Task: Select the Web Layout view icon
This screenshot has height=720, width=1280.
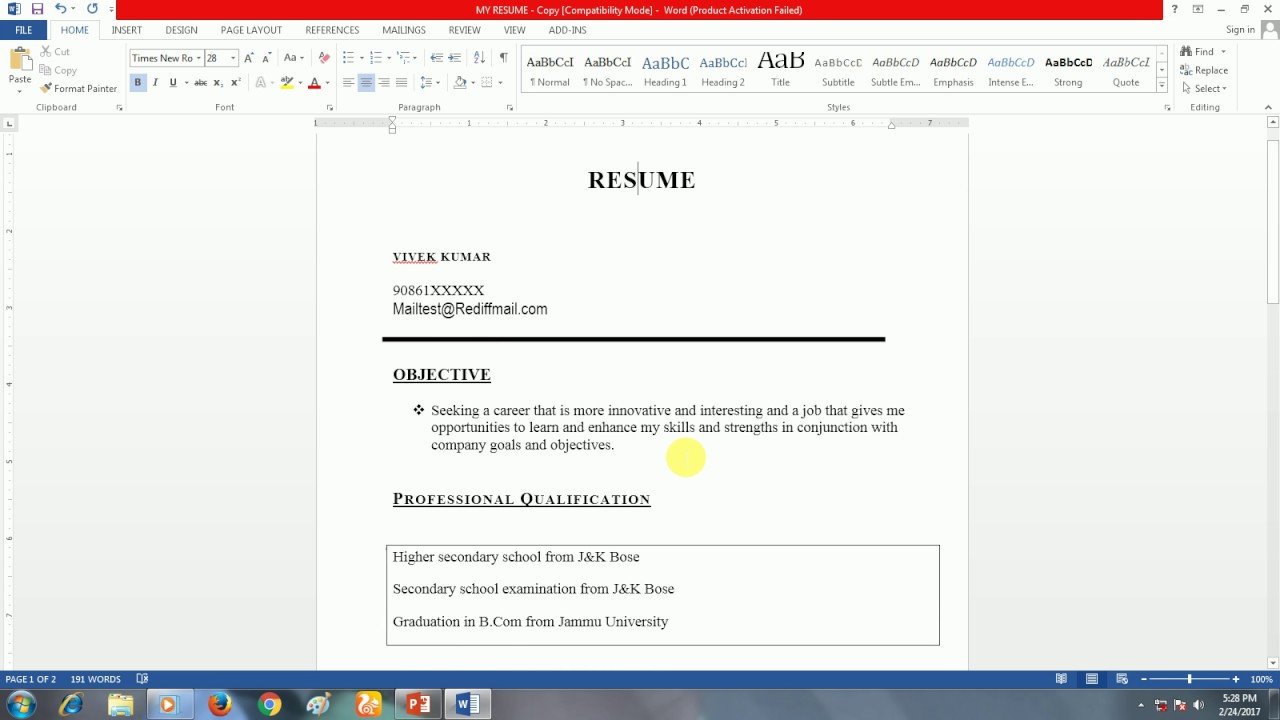Action: (x=1123, y=679)
